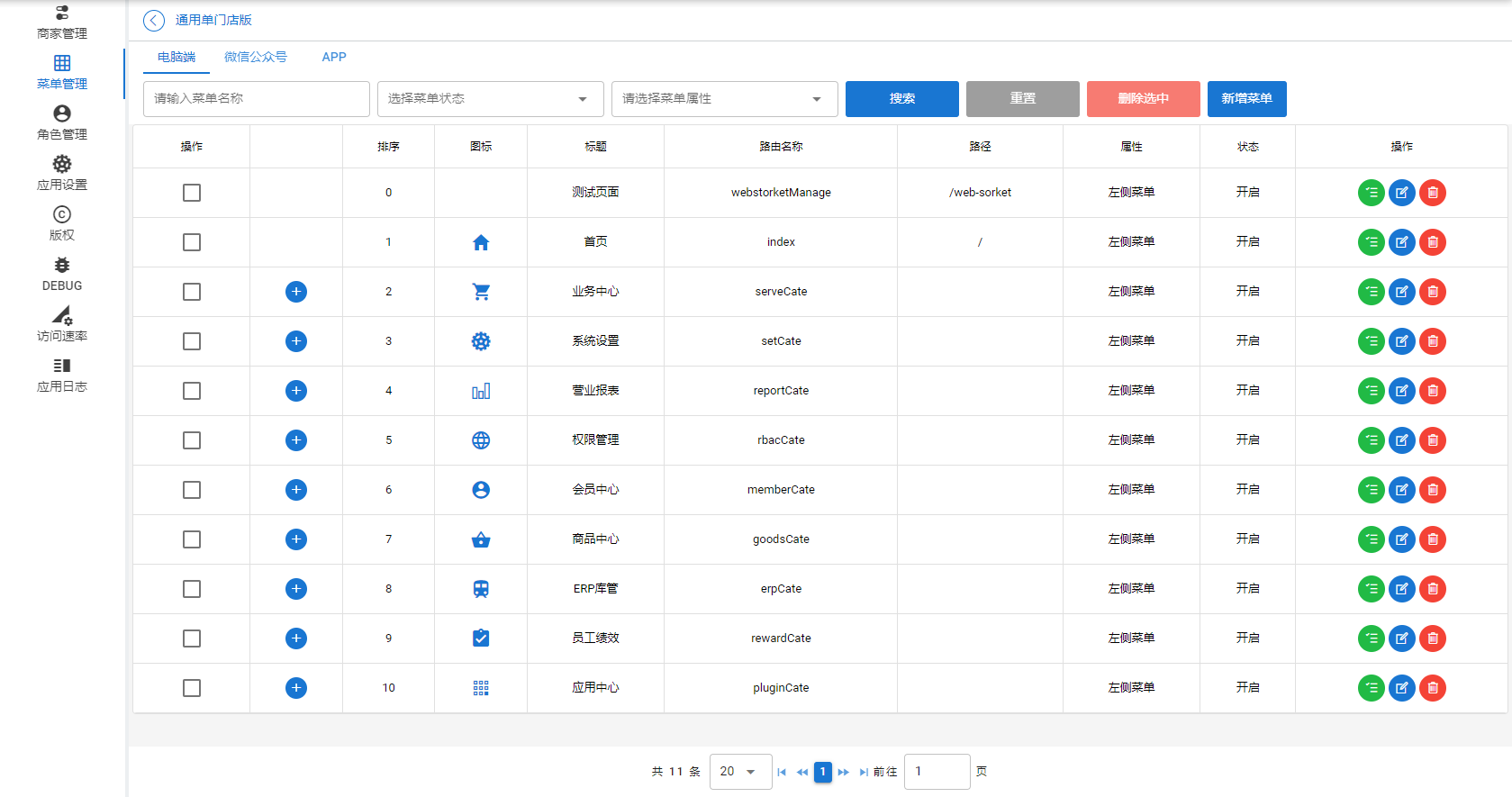This screenshot has width=1512, height=797.
Task: Expand the 员工绩效 row with the plus button
Action: coord(296,639)
